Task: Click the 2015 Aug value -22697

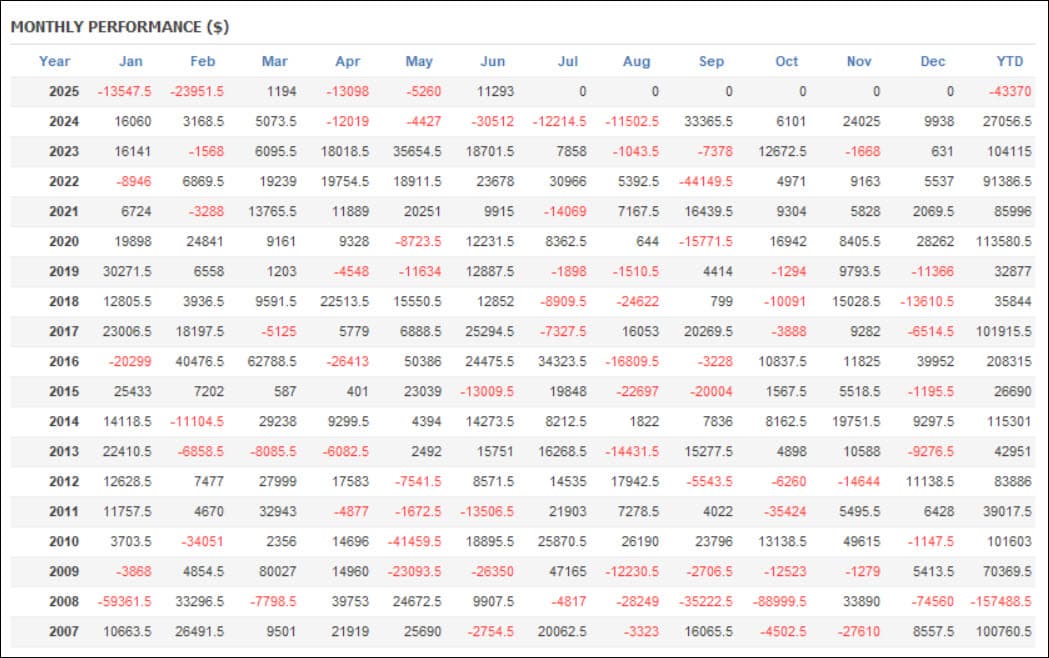Action: point(638,392)
